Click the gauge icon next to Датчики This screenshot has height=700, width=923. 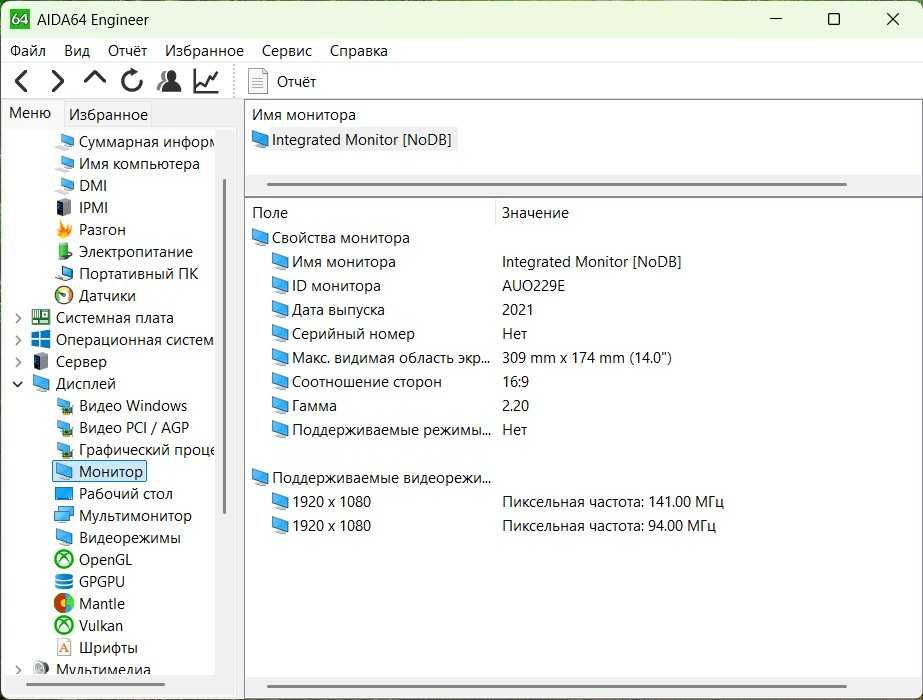64,296
